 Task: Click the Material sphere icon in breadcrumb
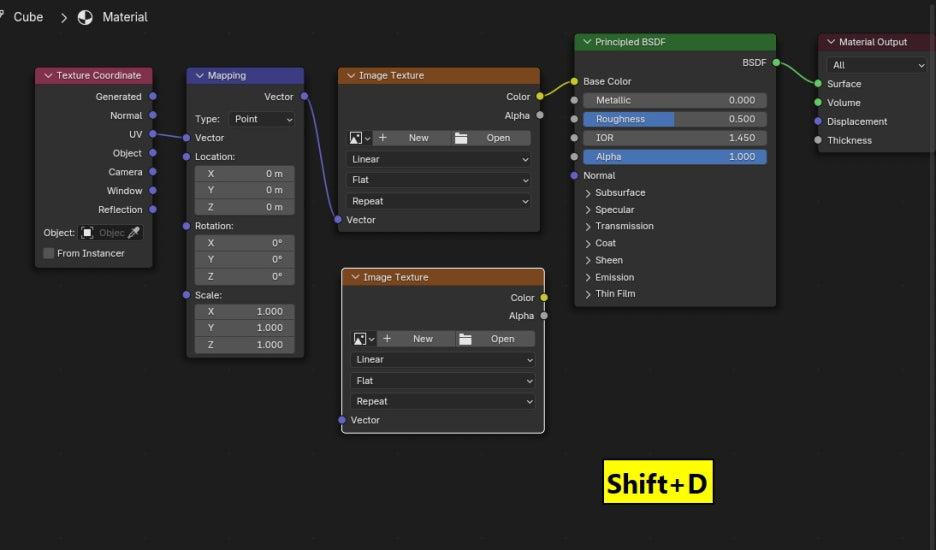pos(85,17)
